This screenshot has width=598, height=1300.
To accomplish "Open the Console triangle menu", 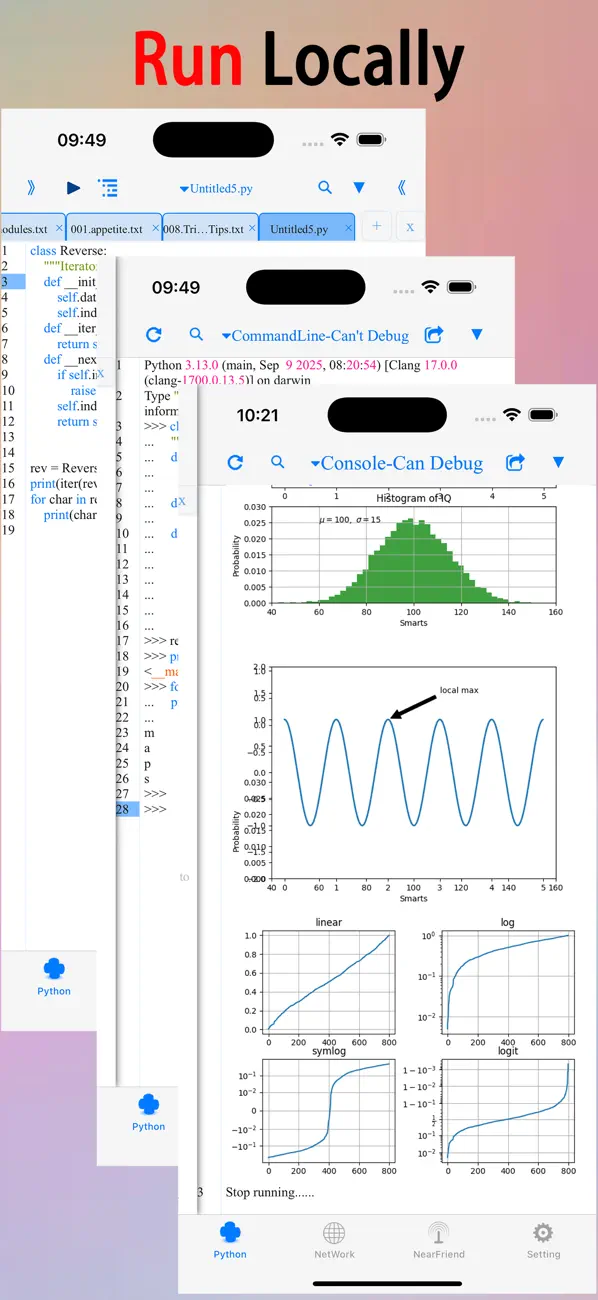I will (x=559, y=462).
